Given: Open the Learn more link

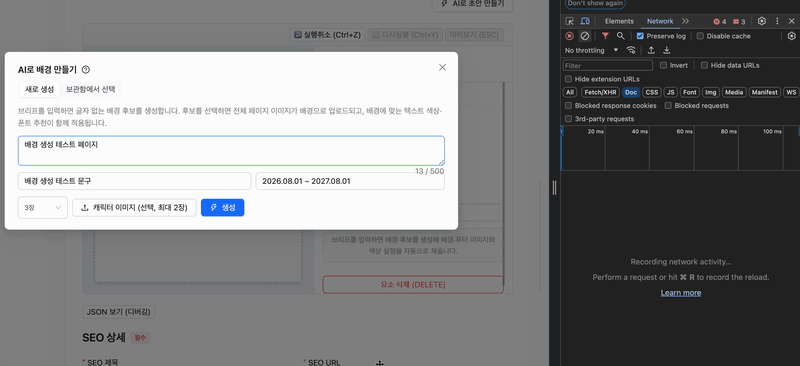Looking at the screenshot, I should point(681,292).
